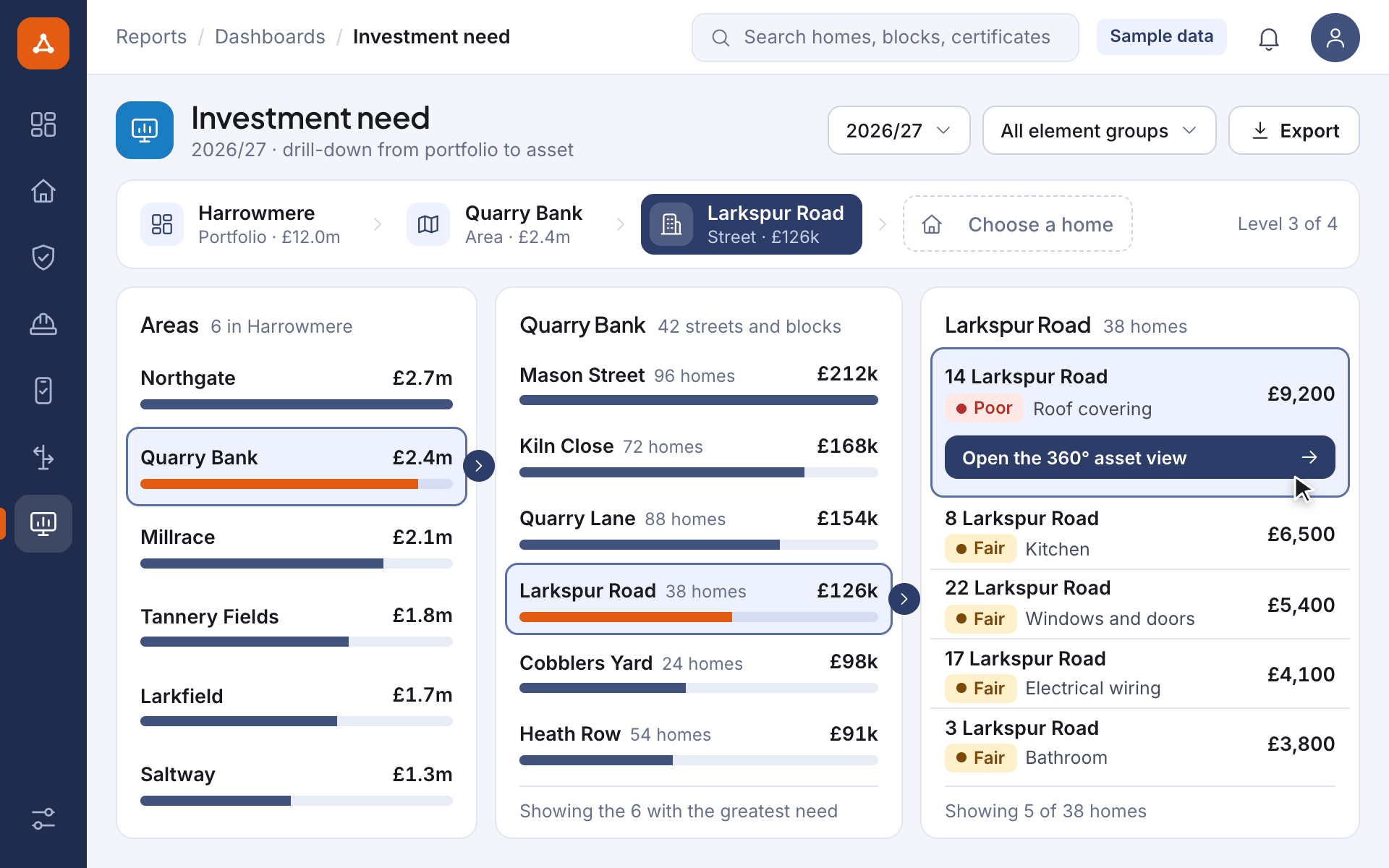The height and width of the screenshot is (868, 1389).
Task: Click Choose a home level
Action: tap(1018, 224)
